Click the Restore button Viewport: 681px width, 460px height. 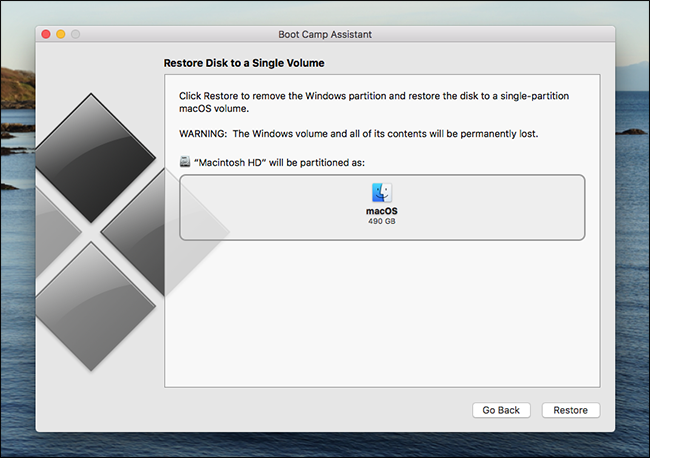point(570,410)
